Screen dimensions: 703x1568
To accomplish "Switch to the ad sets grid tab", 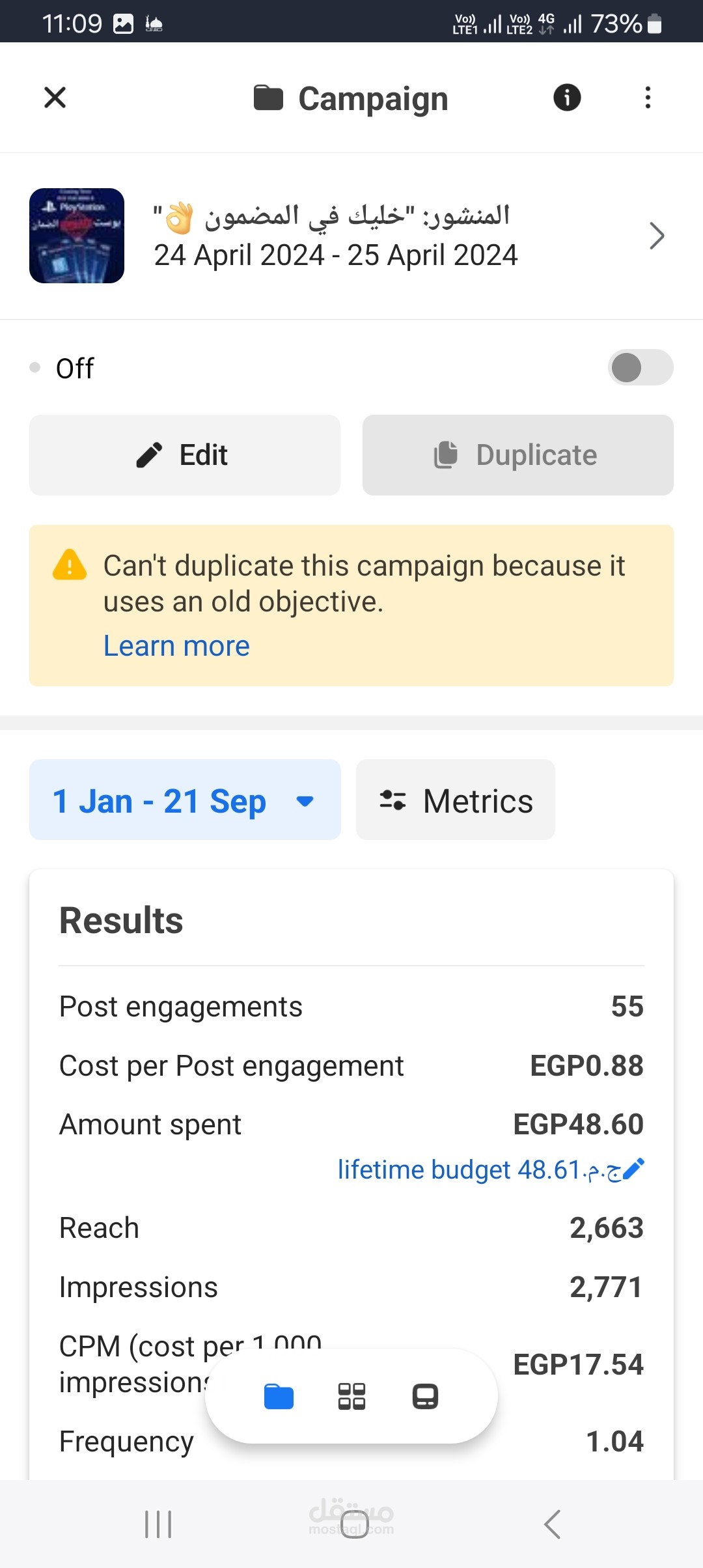I will point(351,1396).
